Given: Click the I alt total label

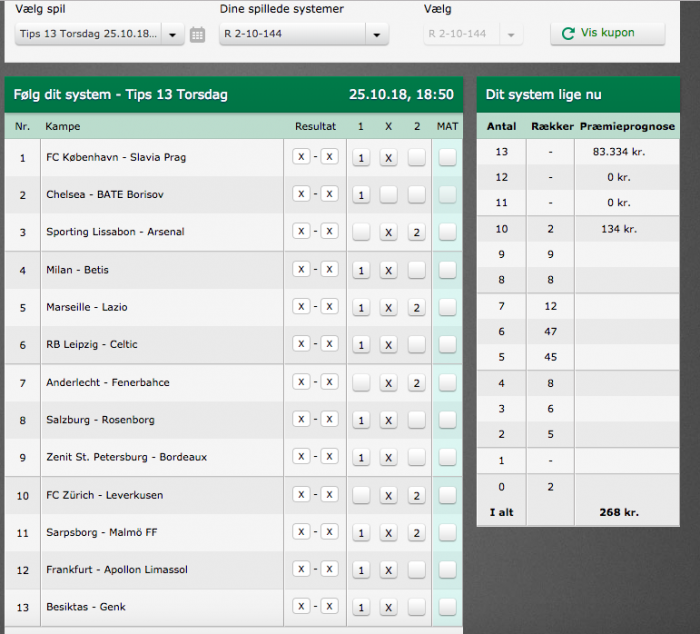Looking at the screenshot, I should (501, 512).
